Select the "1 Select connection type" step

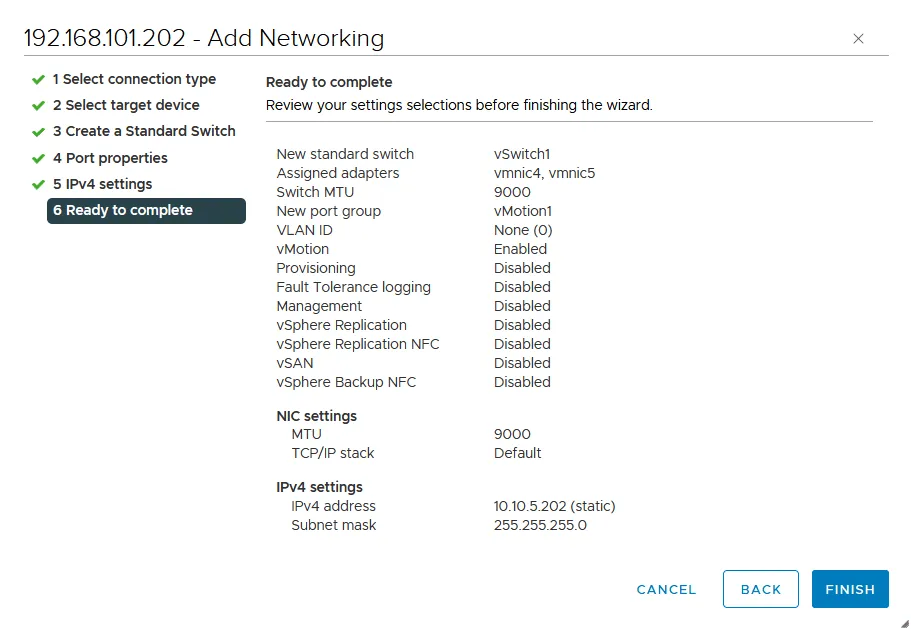[135, 79]
